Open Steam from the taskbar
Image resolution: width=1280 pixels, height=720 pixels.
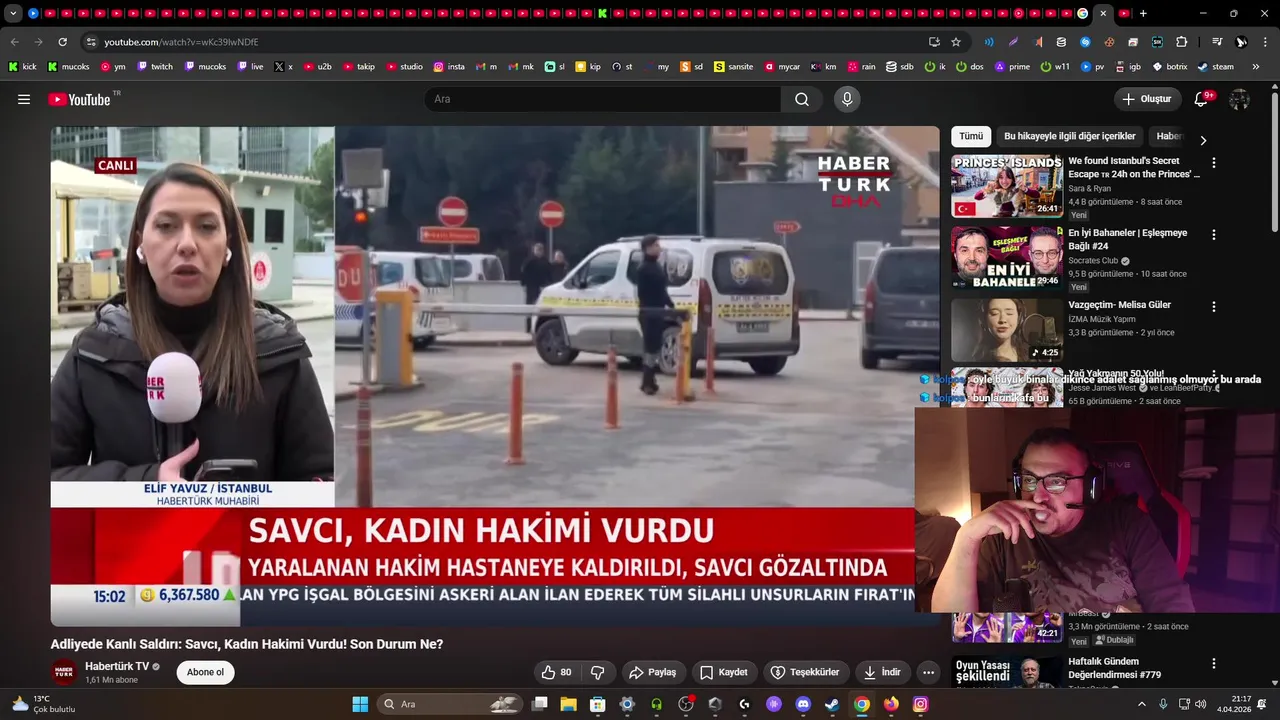832,704
